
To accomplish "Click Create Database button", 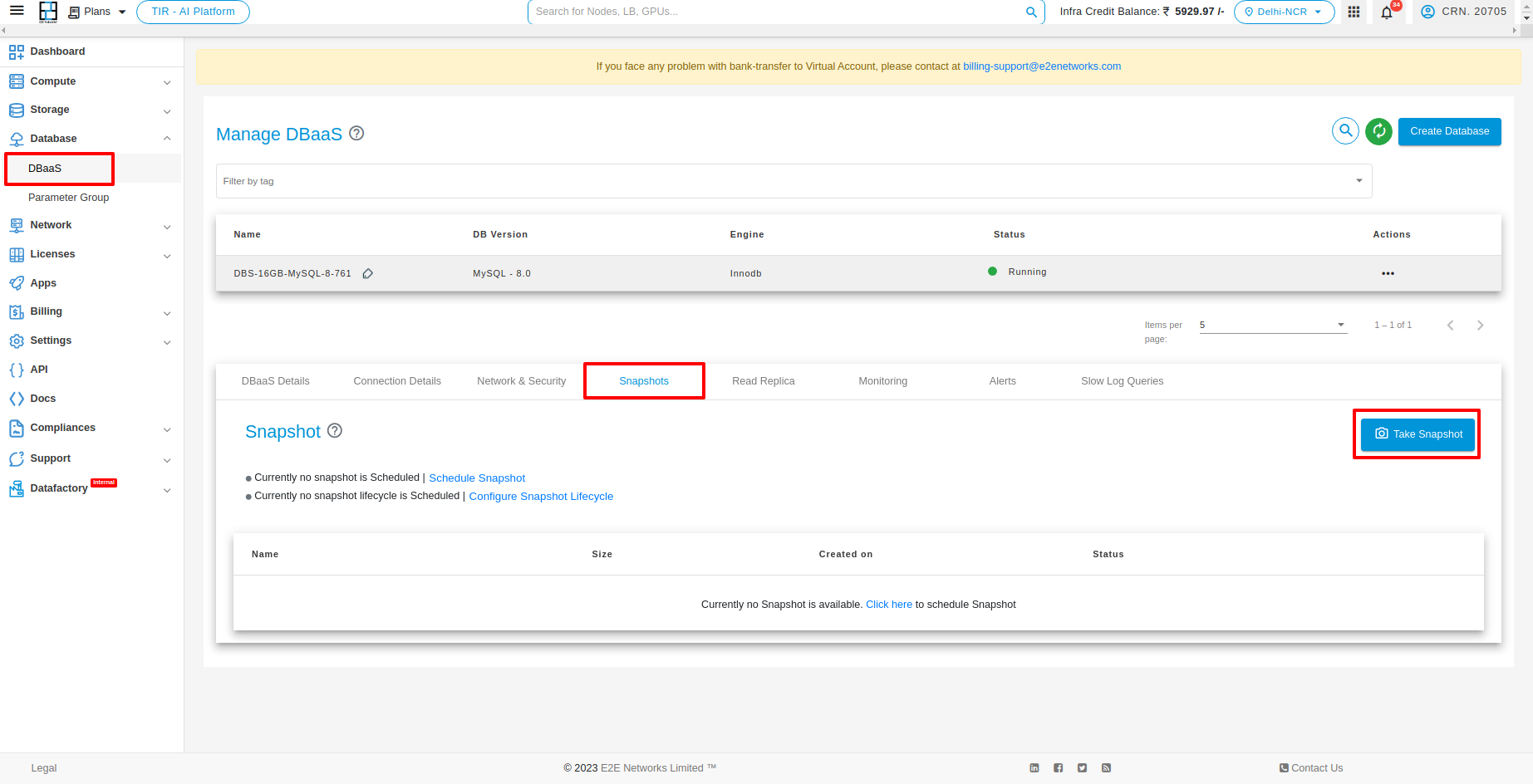I will click(x=1449, y=131).
